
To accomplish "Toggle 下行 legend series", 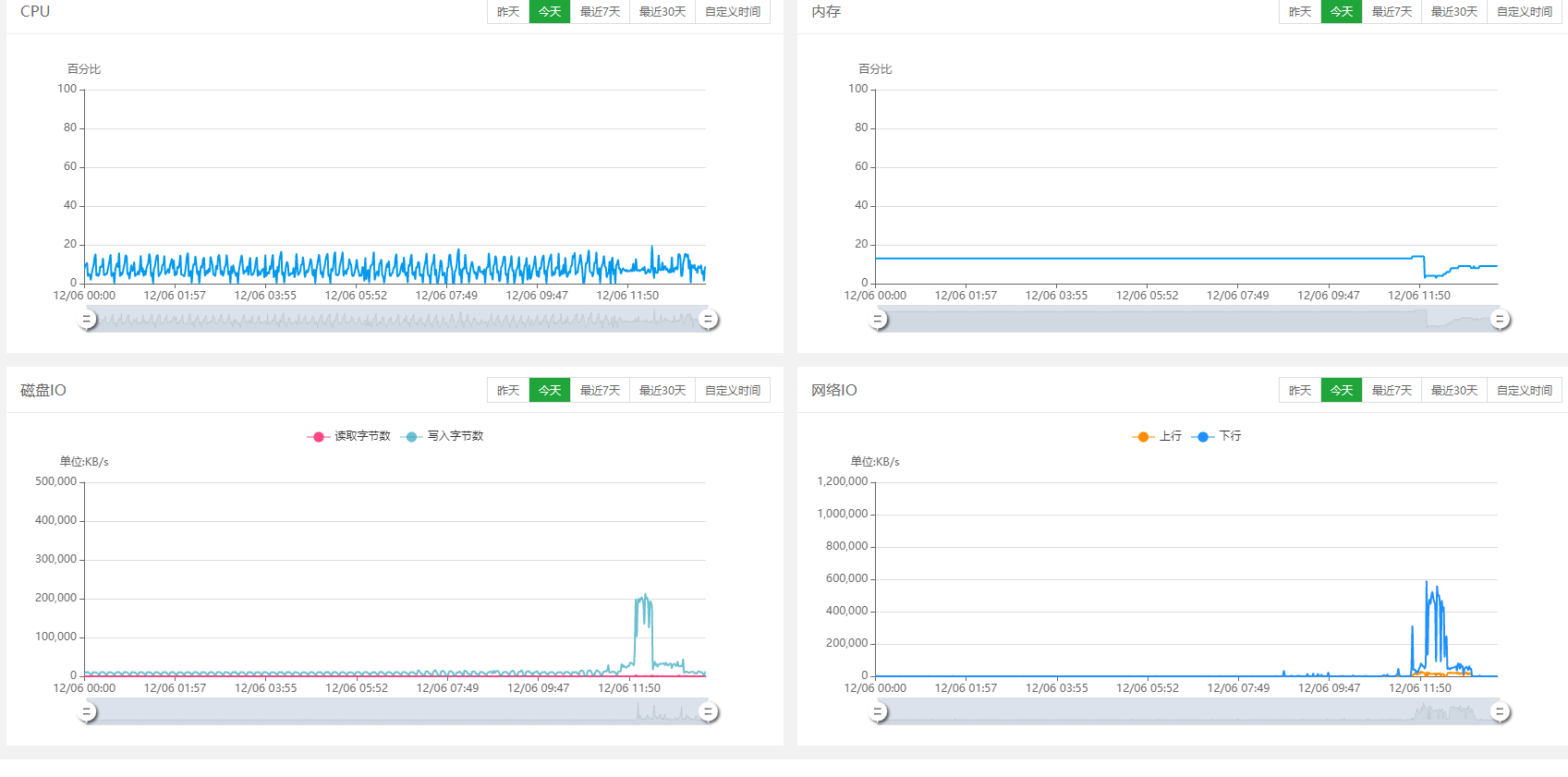I will click(1216, 436).
